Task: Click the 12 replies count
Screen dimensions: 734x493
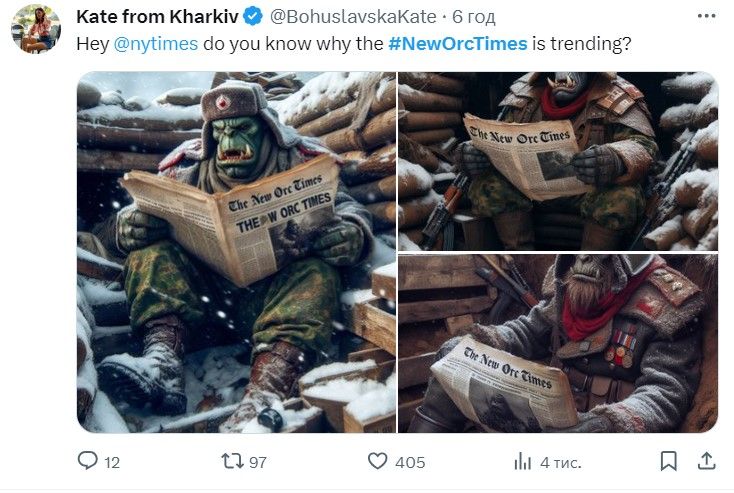Action: pyautogui.click(x=112, y=463)
